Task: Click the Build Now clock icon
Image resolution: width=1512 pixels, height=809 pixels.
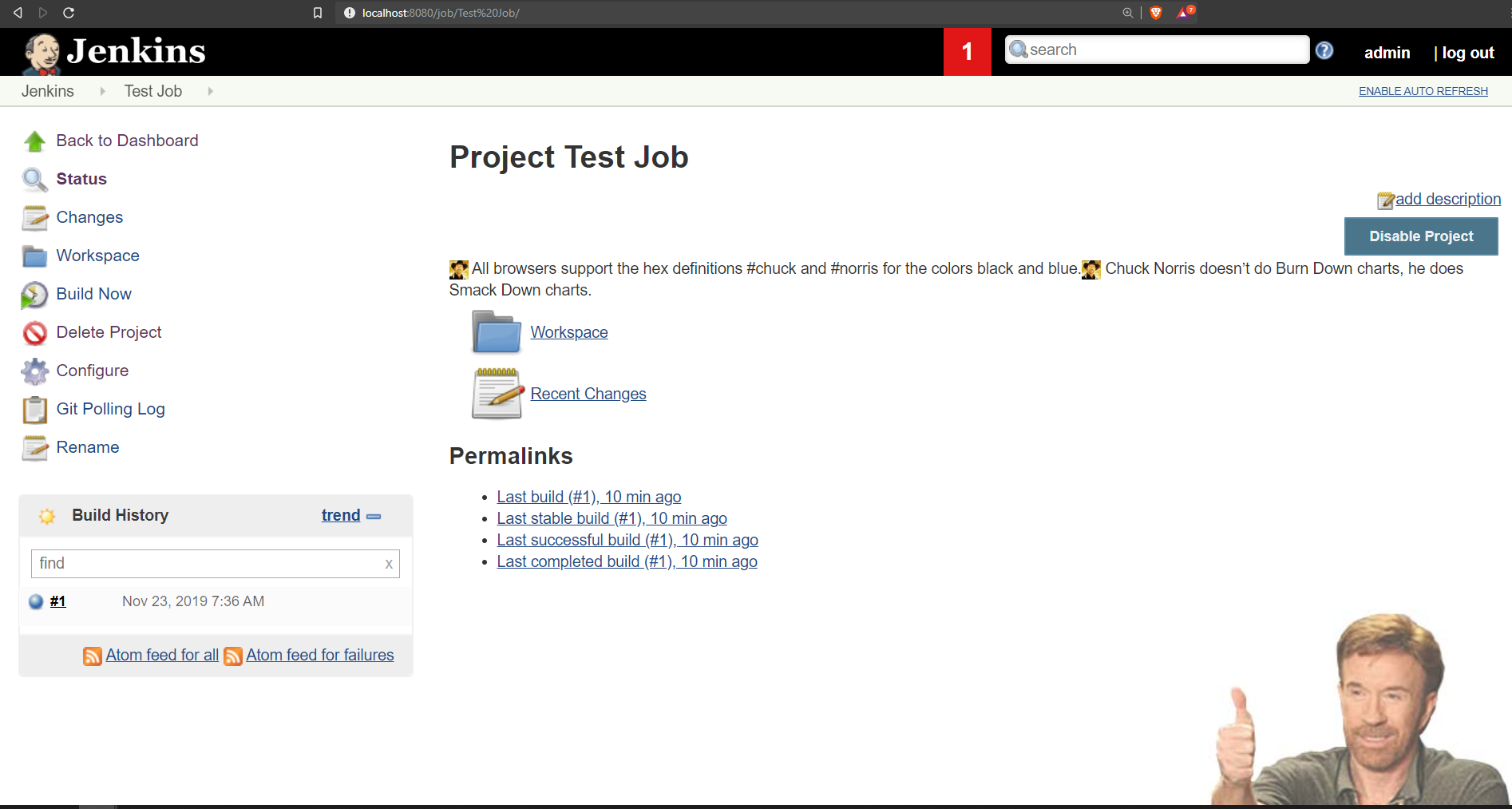Action: pyautogui.click(x=34, y=295)
